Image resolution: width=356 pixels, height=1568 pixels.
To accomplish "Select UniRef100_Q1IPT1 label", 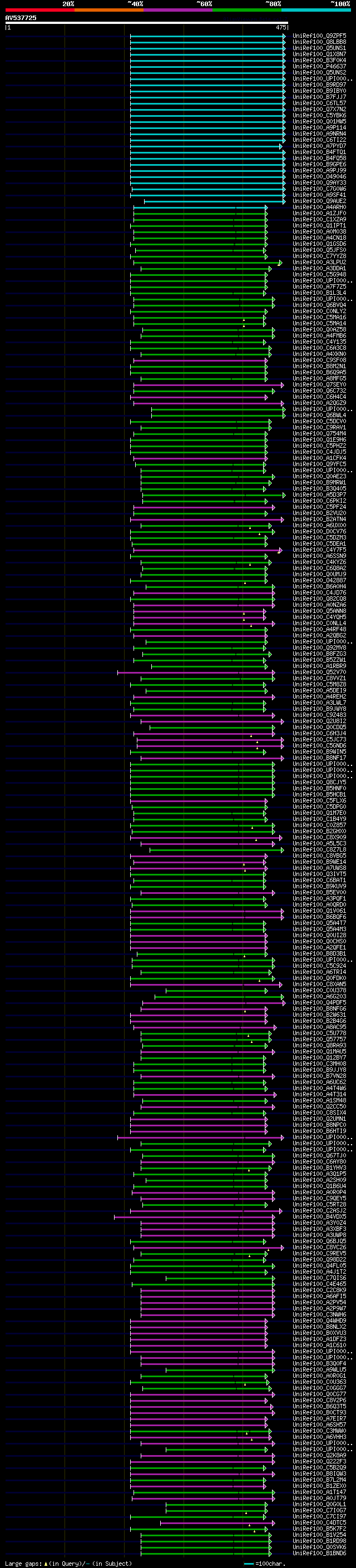I will click(319, 226).
